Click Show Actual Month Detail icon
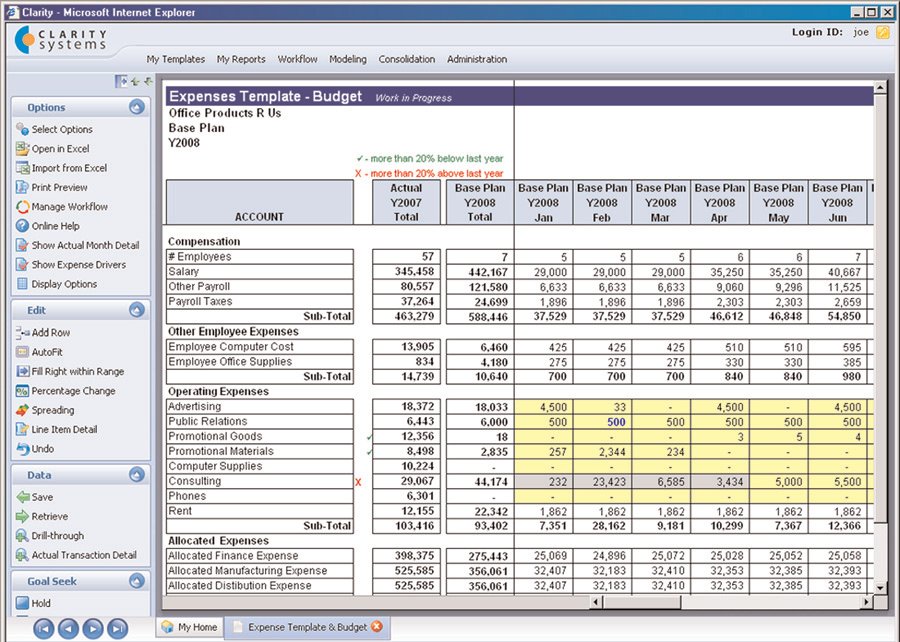900x642 pixels. (22, 245)
